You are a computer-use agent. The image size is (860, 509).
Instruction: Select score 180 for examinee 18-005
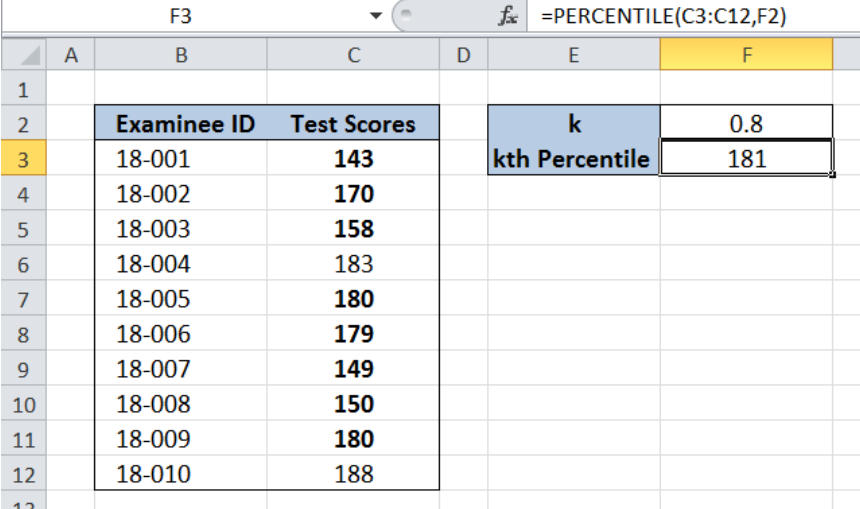(x=353, y=299)
